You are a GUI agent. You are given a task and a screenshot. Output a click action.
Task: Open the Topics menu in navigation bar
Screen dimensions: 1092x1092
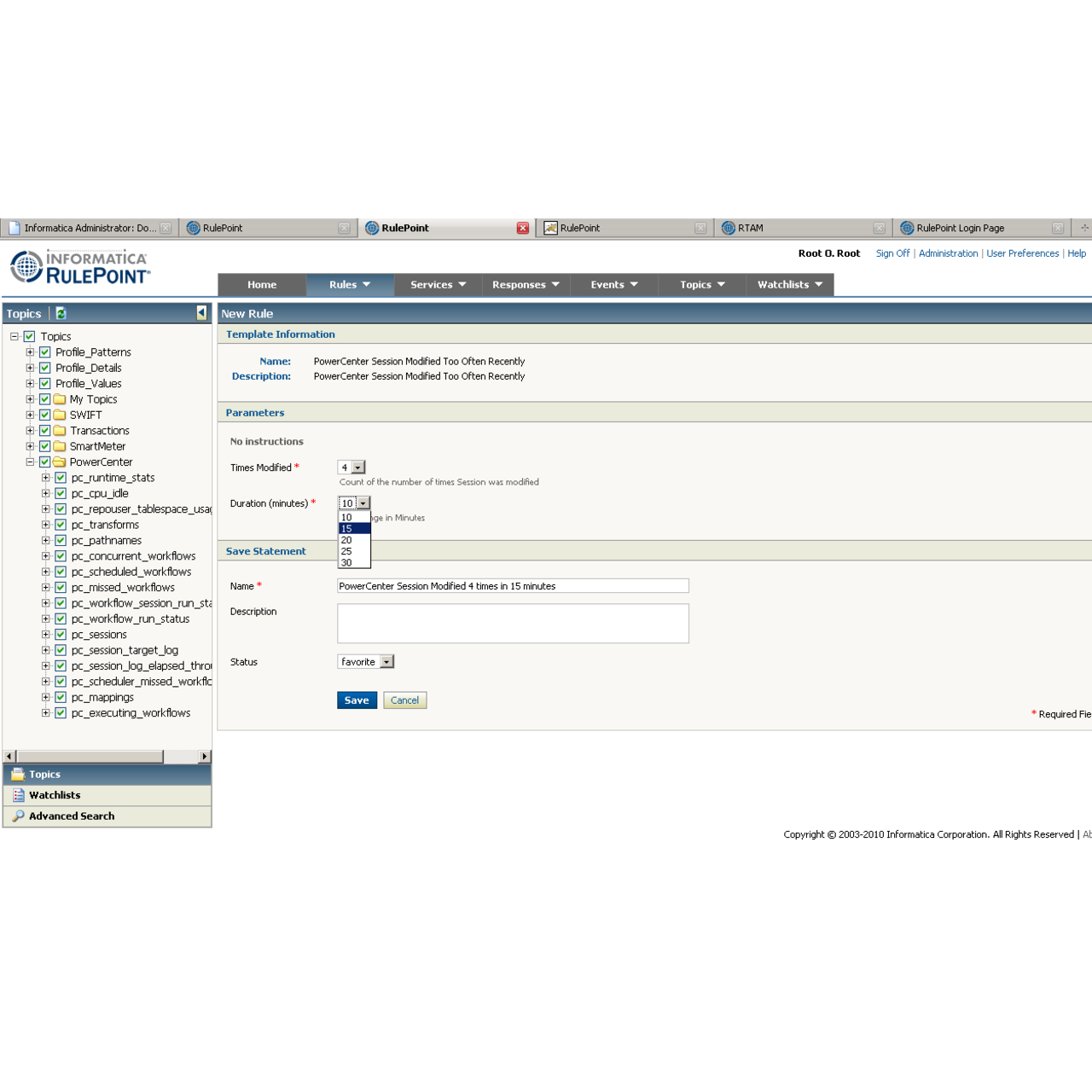click(x=702, y=285)
